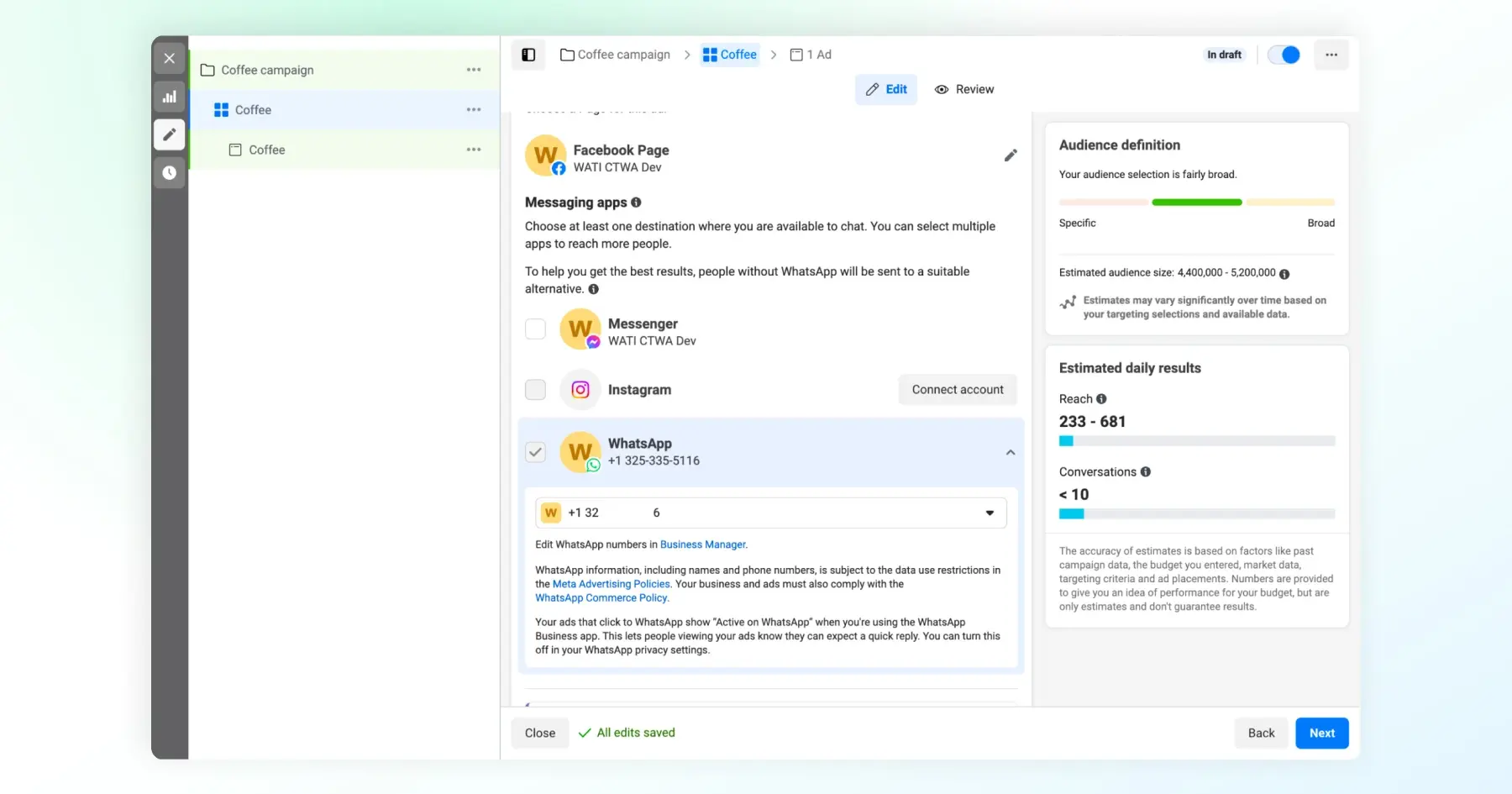This screenshot has height=794, width=1512.
Task: Toggle the WhatsApp checkbox
Action: [535, 452]
